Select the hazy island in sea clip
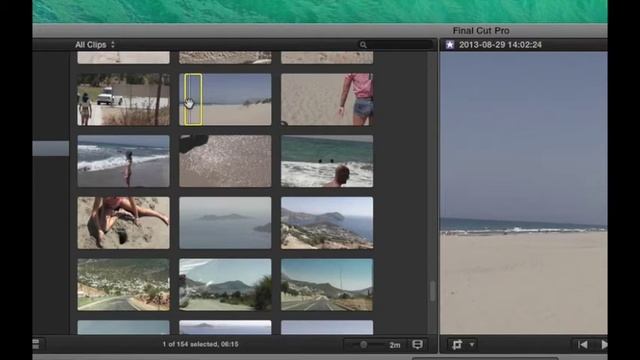640x360 pixels. [x=225, y=223]
